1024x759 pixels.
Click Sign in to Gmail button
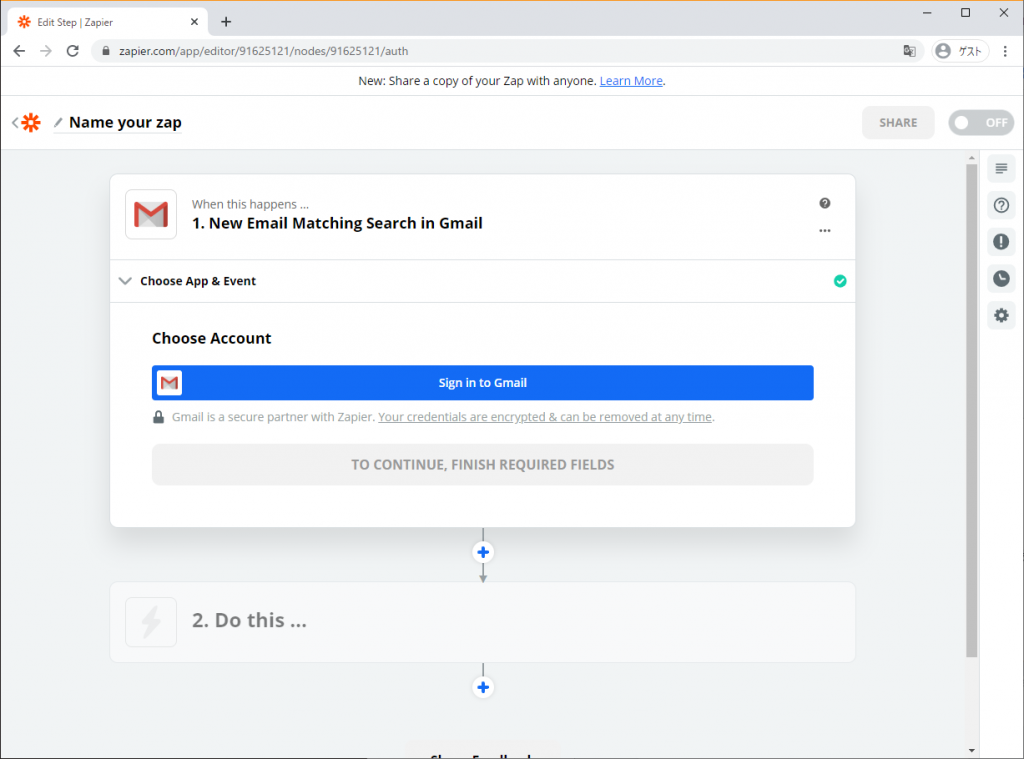(x=483, y=383)
